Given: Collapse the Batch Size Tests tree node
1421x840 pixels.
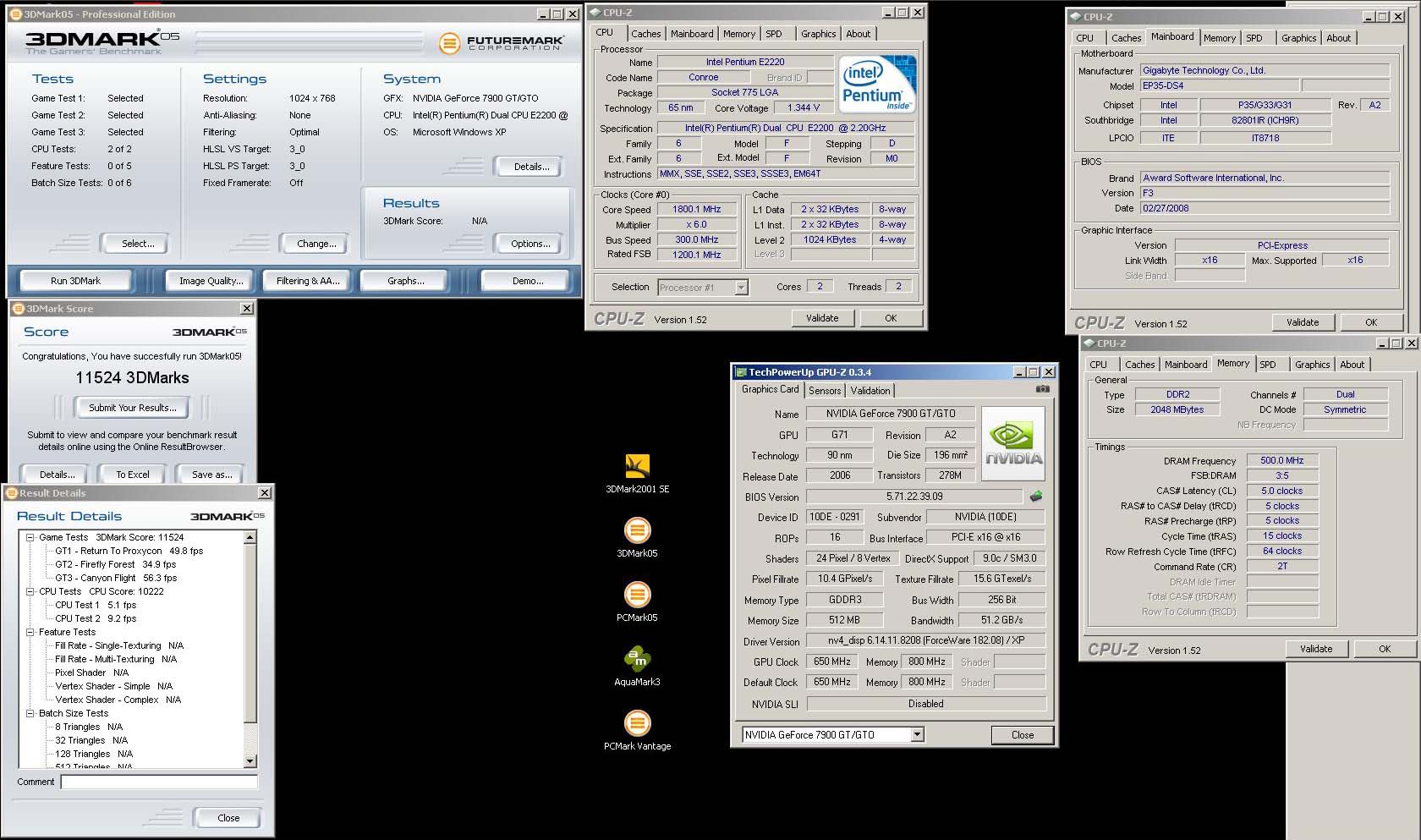Looking at the screenshot, I should 30,713.
